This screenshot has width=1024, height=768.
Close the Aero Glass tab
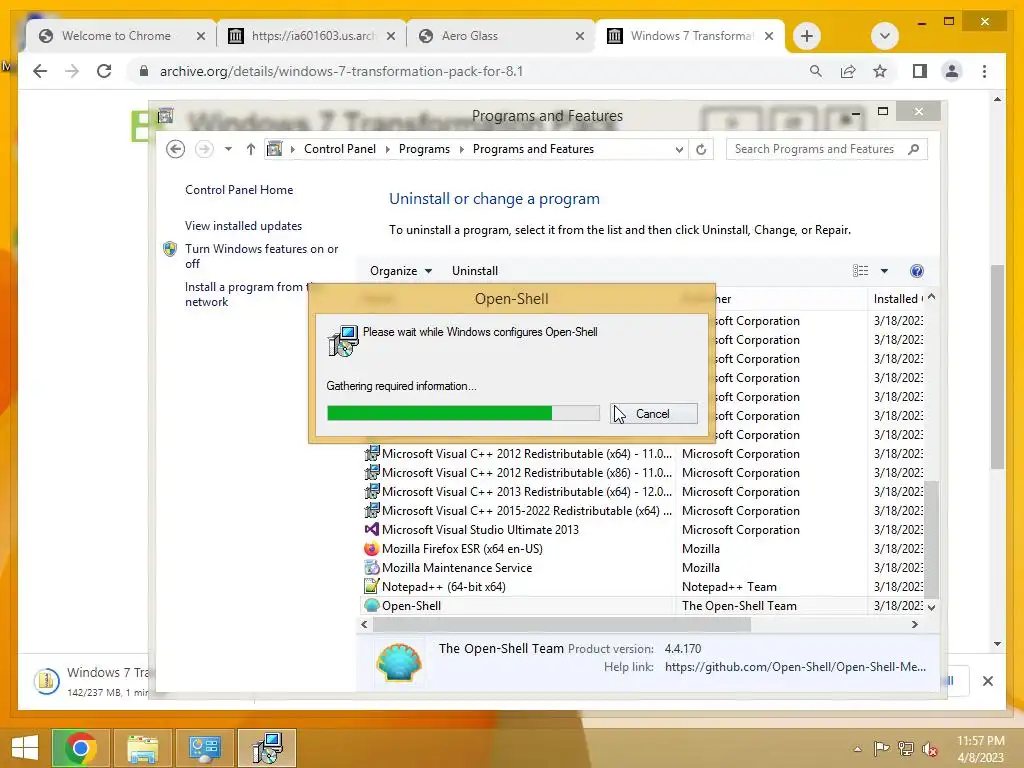(580, 37)
